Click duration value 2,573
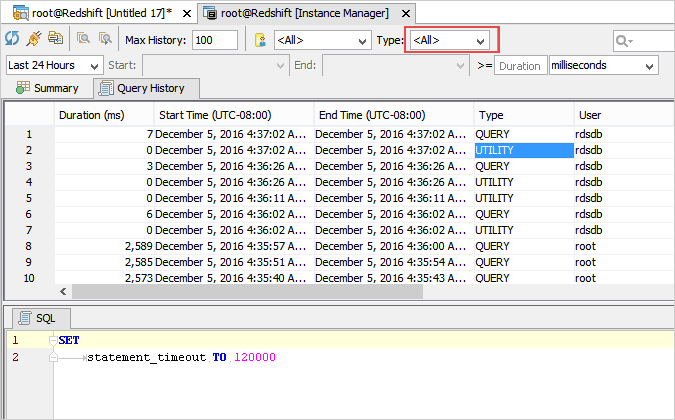Screen dimensions: 675x420 (x=139, y=278)
